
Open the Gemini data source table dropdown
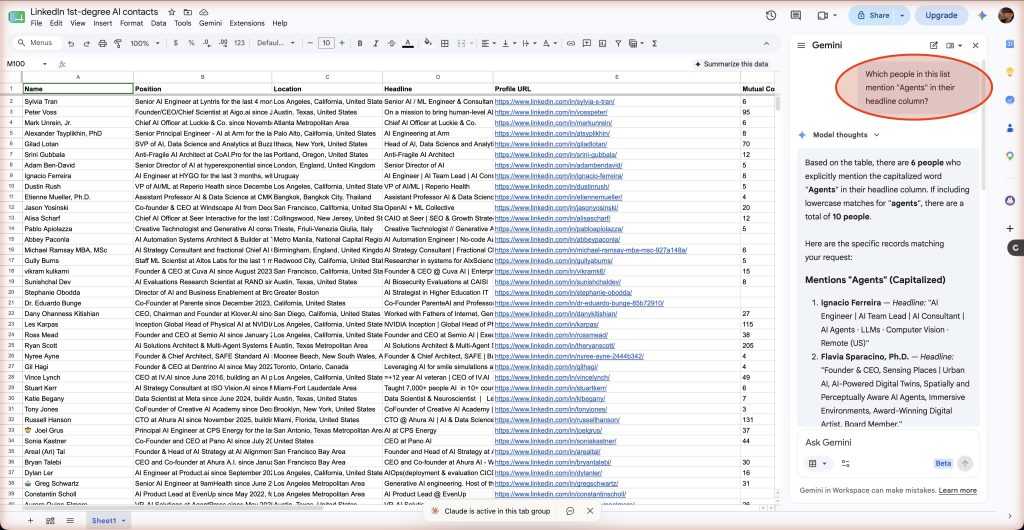tap(818, 463)
